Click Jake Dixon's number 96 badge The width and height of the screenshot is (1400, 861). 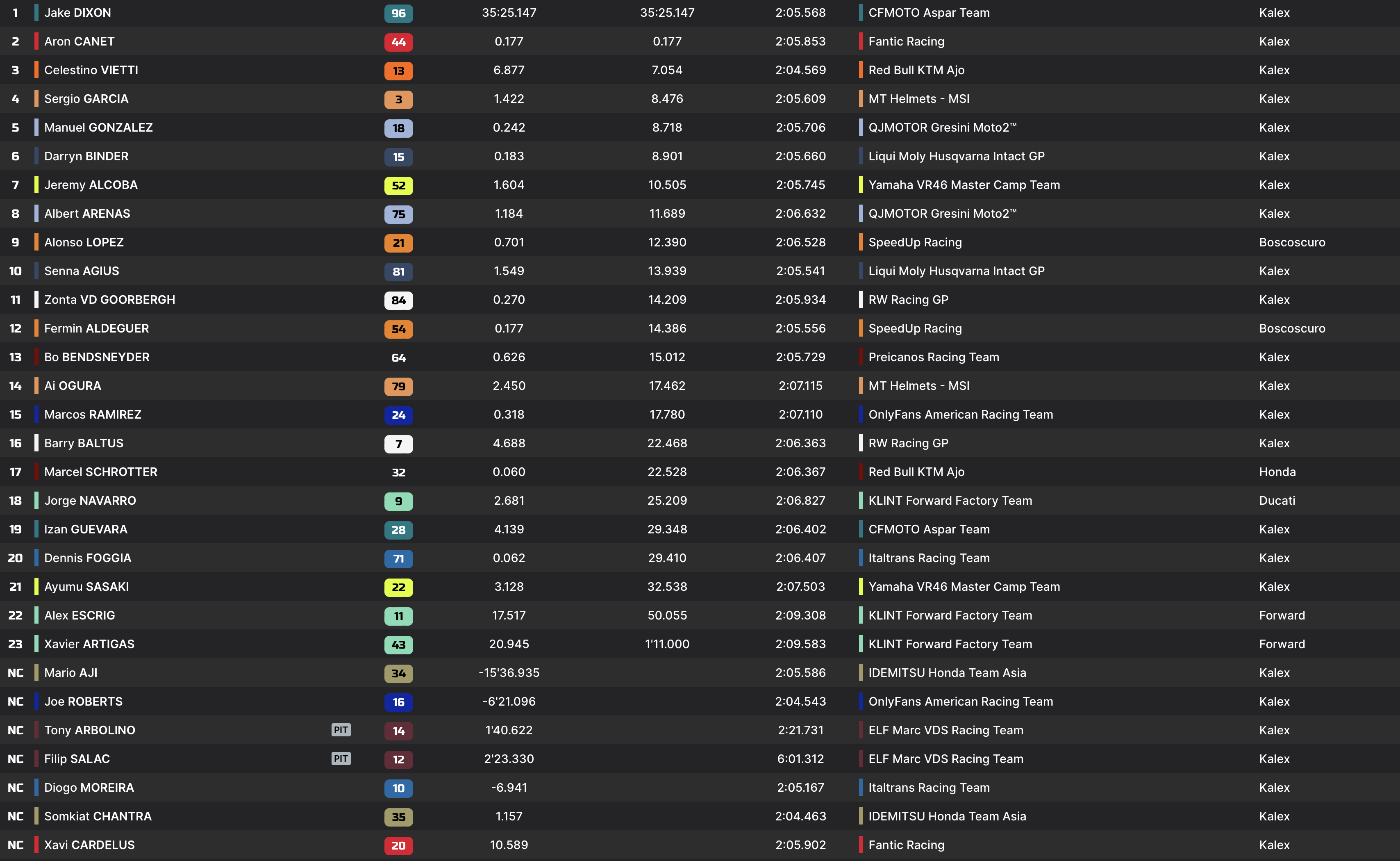[x=398, y=13]
